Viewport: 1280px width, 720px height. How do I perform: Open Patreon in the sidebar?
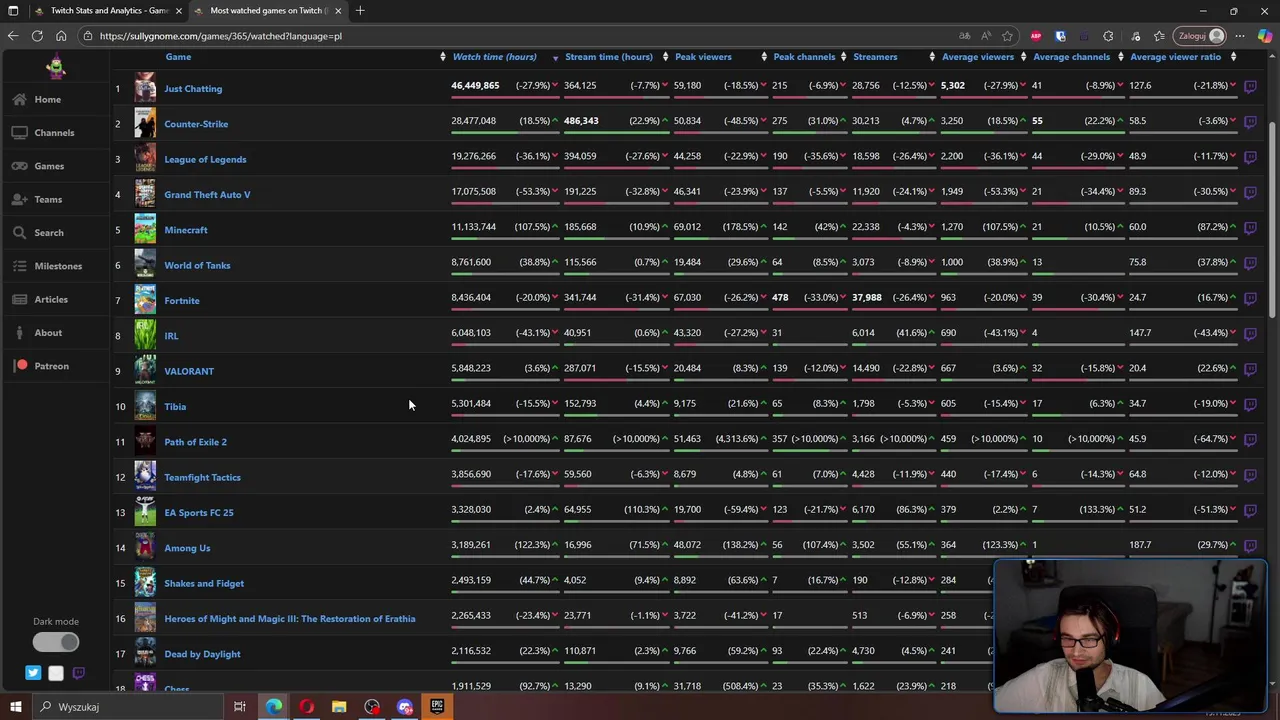[x=51, y=366]
